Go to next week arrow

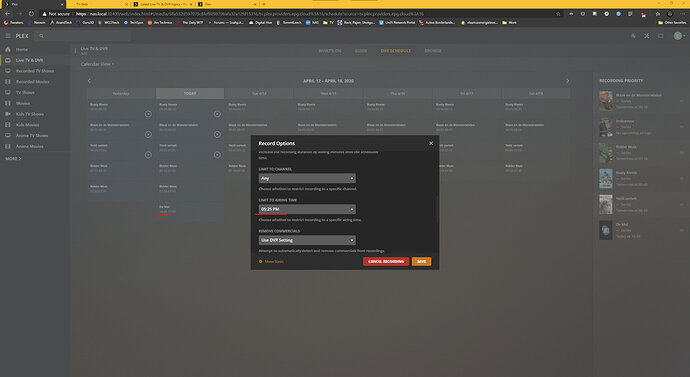tap(567, 81)
